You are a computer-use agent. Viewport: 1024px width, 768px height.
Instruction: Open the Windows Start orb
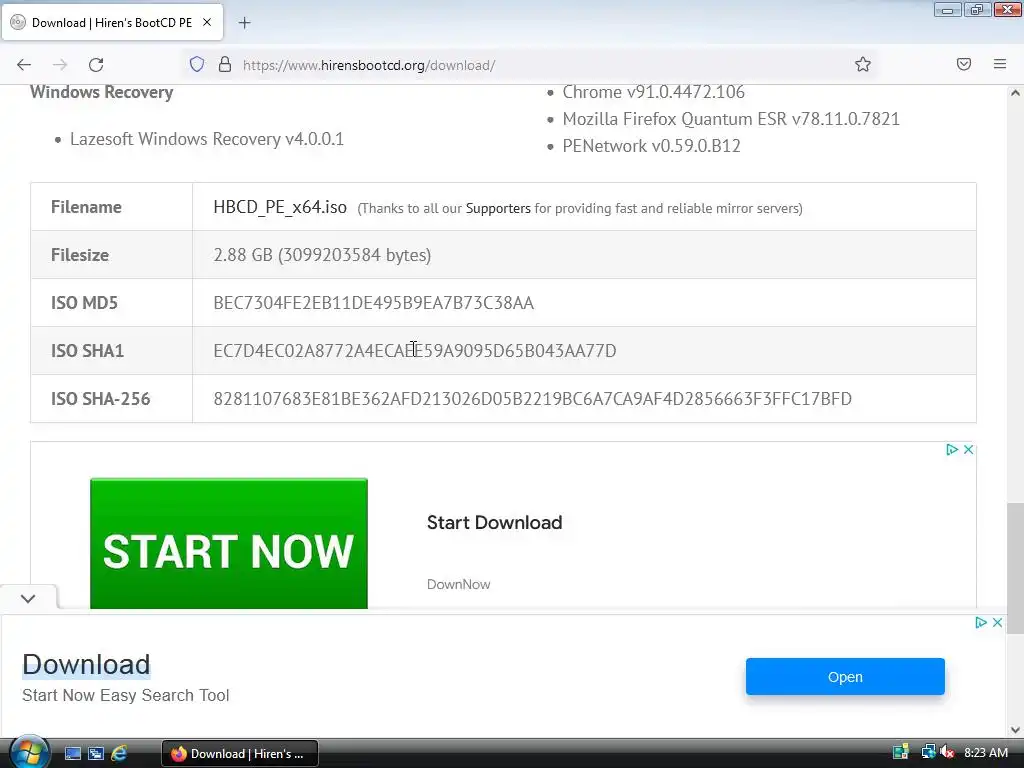tap(29, 752)
